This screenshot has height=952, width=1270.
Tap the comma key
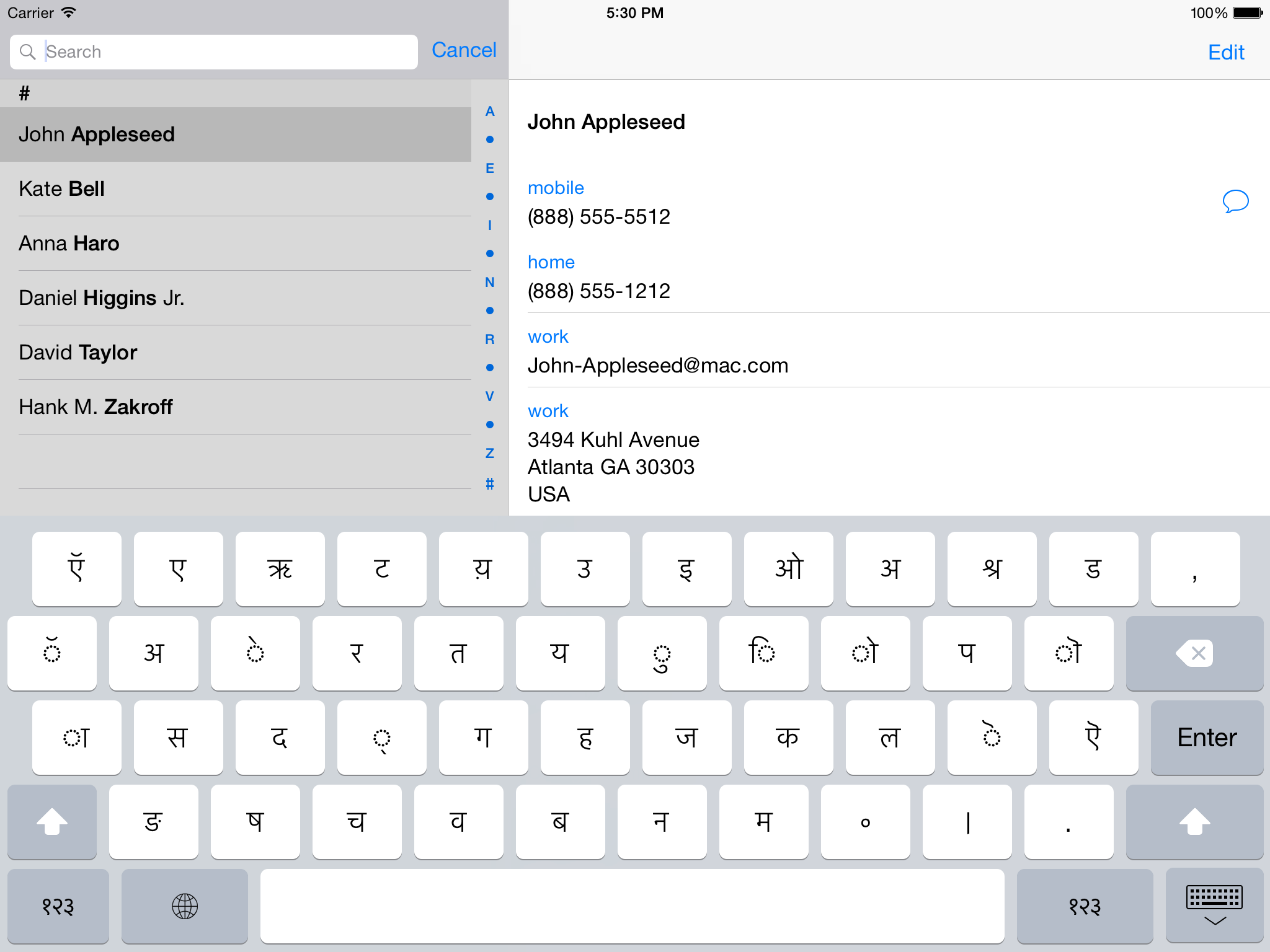1196,569
